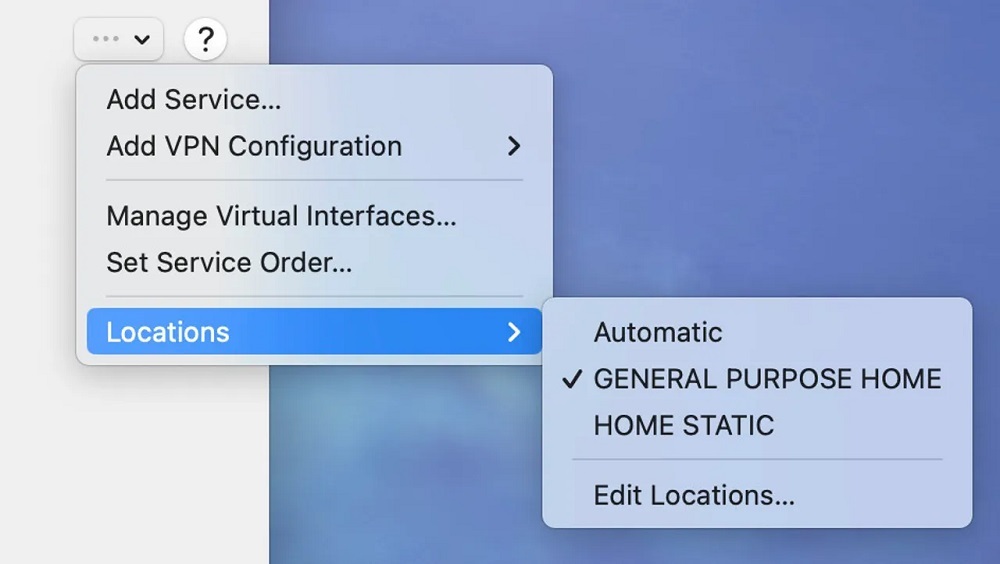Click the Locations submenu chevron arrow
This screenshot has width=1000, height=564.
[x=513, y=332]
